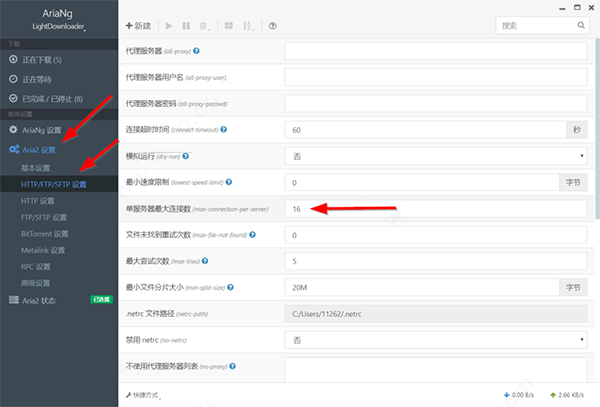Show help for max-file-not-found option

click(253, 234)
